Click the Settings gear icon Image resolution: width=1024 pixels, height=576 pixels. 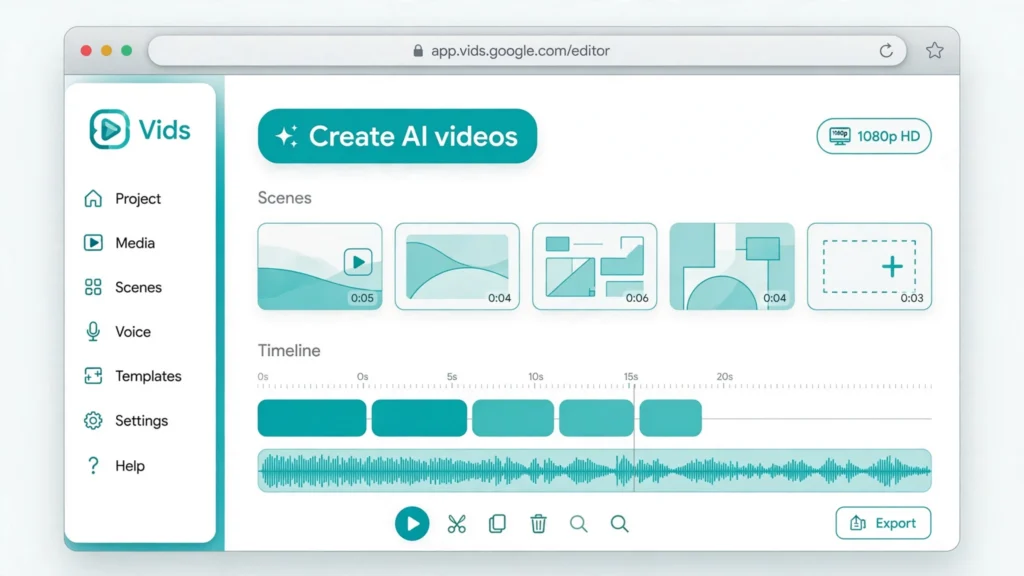click(93, 421)
